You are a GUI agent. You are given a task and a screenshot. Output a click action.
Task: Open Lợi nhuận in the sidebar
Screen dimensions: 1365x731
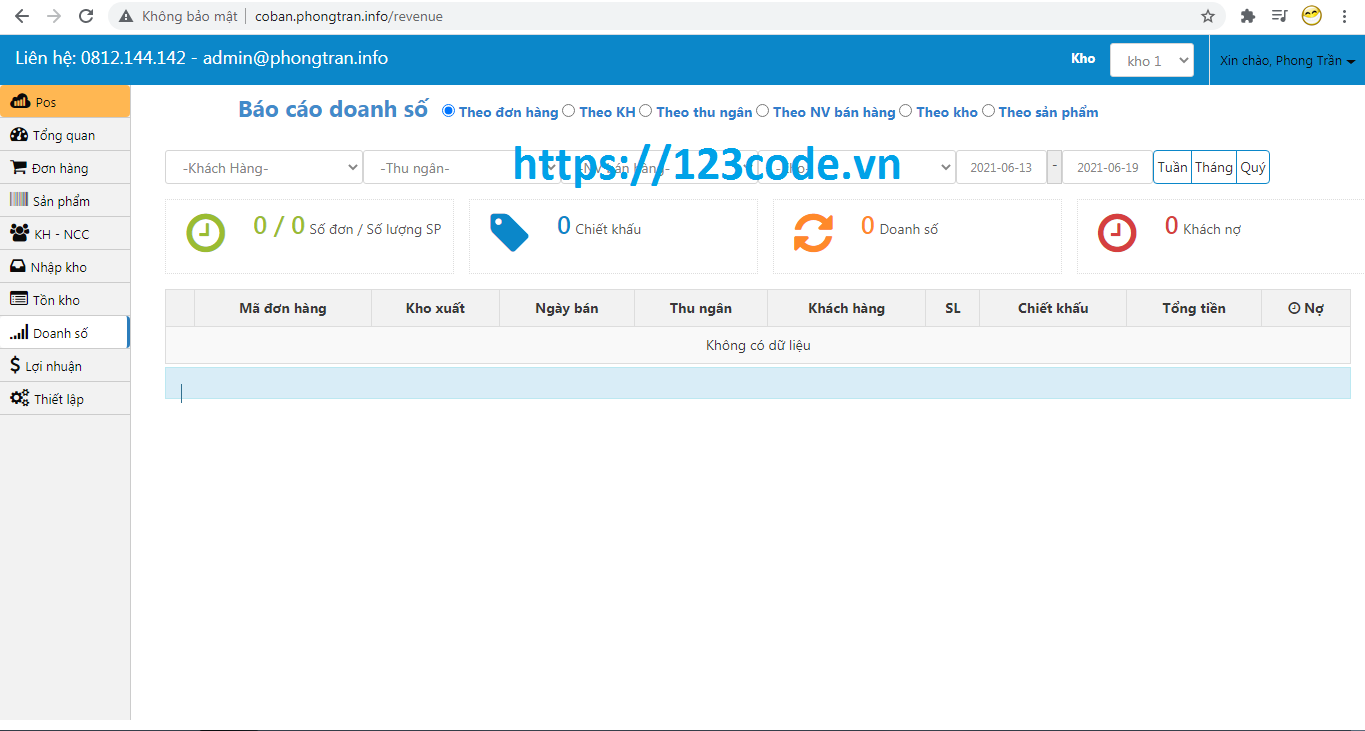(x=65, y=366)
